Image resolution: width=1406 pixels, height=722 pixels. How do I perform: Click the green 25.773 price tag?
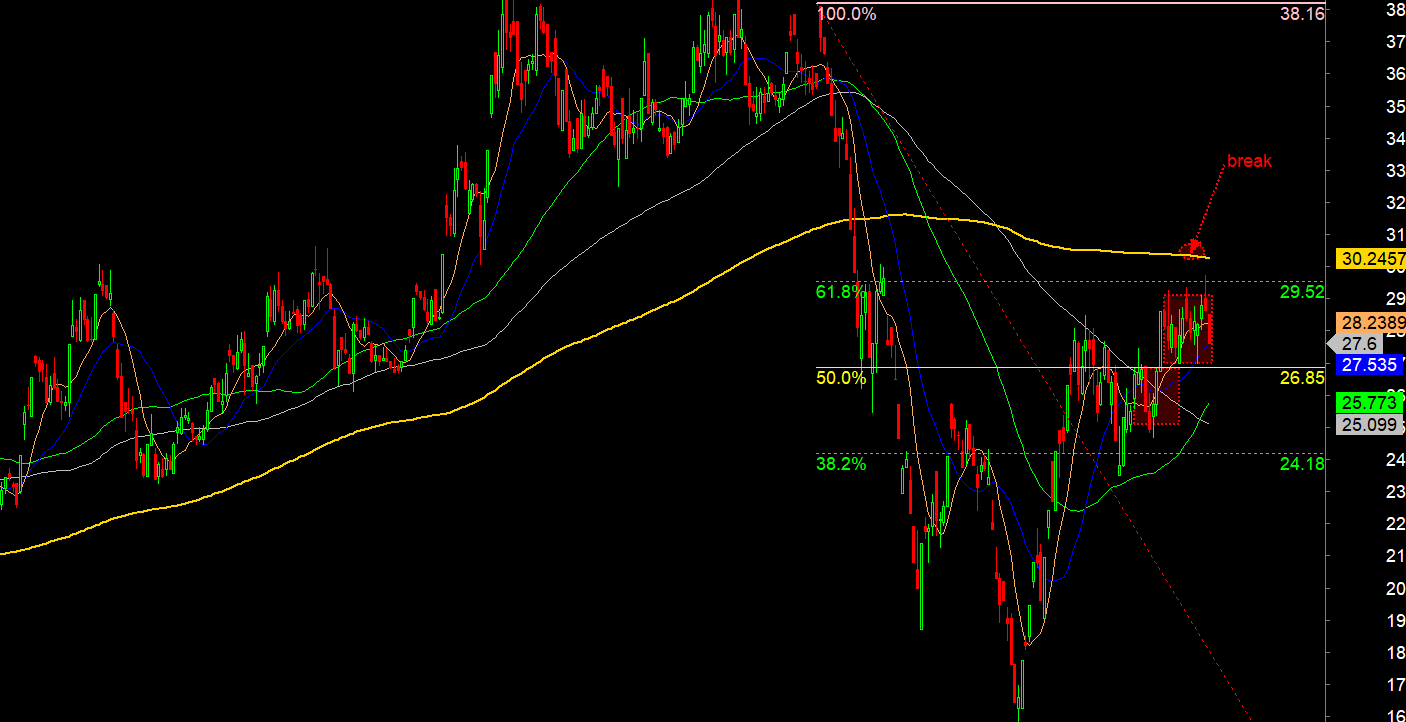point(1368,403)
